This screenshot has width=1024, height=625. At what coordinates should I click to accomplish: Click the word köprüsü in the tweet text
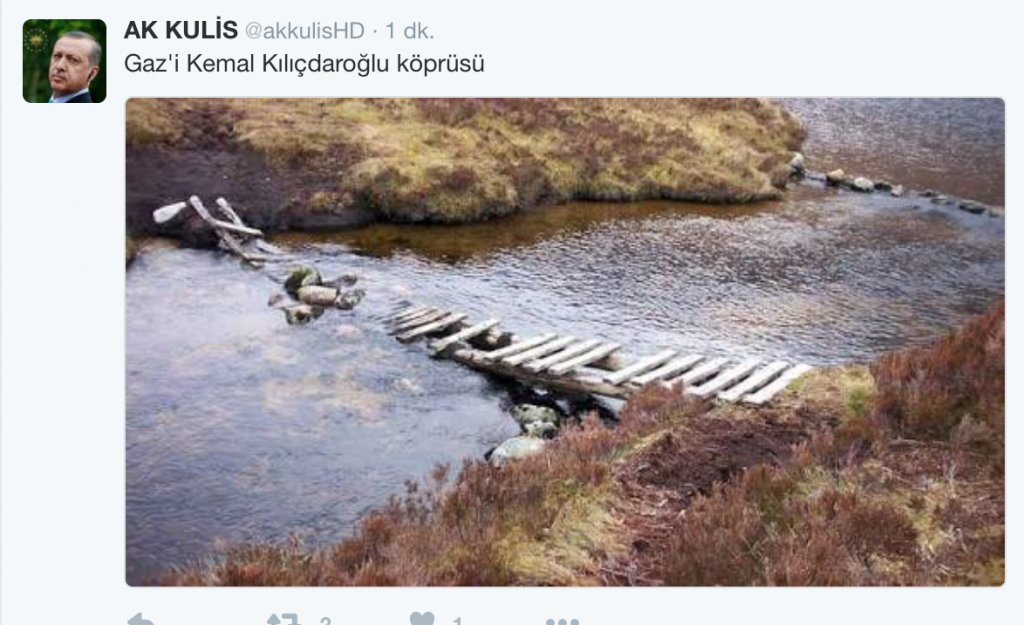[441, 65]
